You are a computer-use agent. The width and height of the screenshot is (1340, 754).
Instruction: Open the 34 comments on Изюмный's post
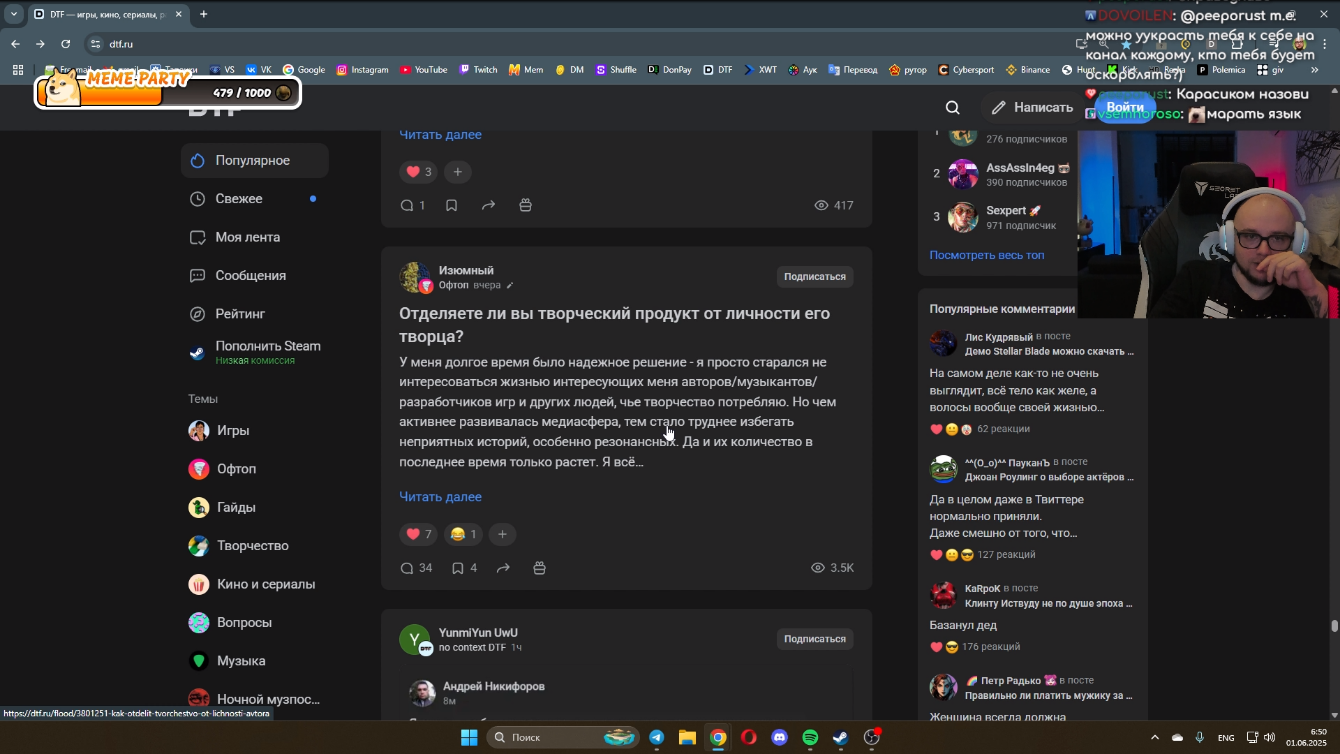416,568
